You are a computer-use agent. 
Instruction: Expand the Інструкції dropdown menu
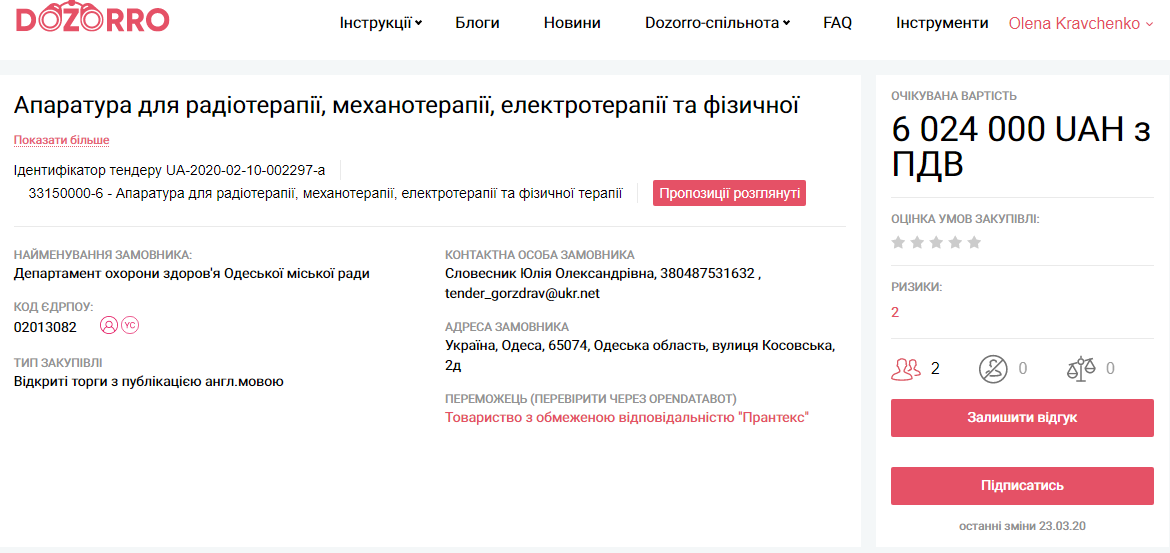point(381,23)
